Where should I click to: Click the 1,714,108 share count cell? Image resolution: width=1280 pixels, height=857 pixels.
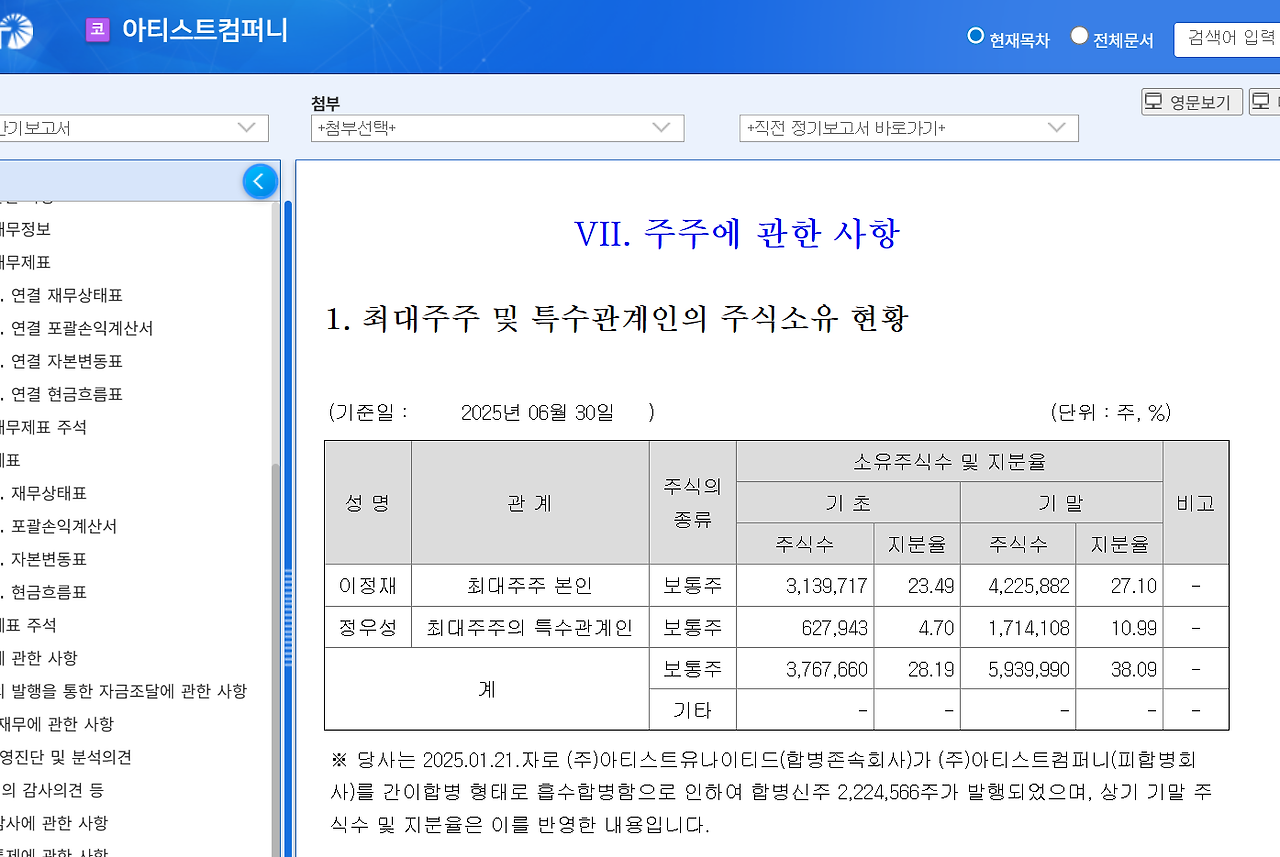click(1018, 628)
